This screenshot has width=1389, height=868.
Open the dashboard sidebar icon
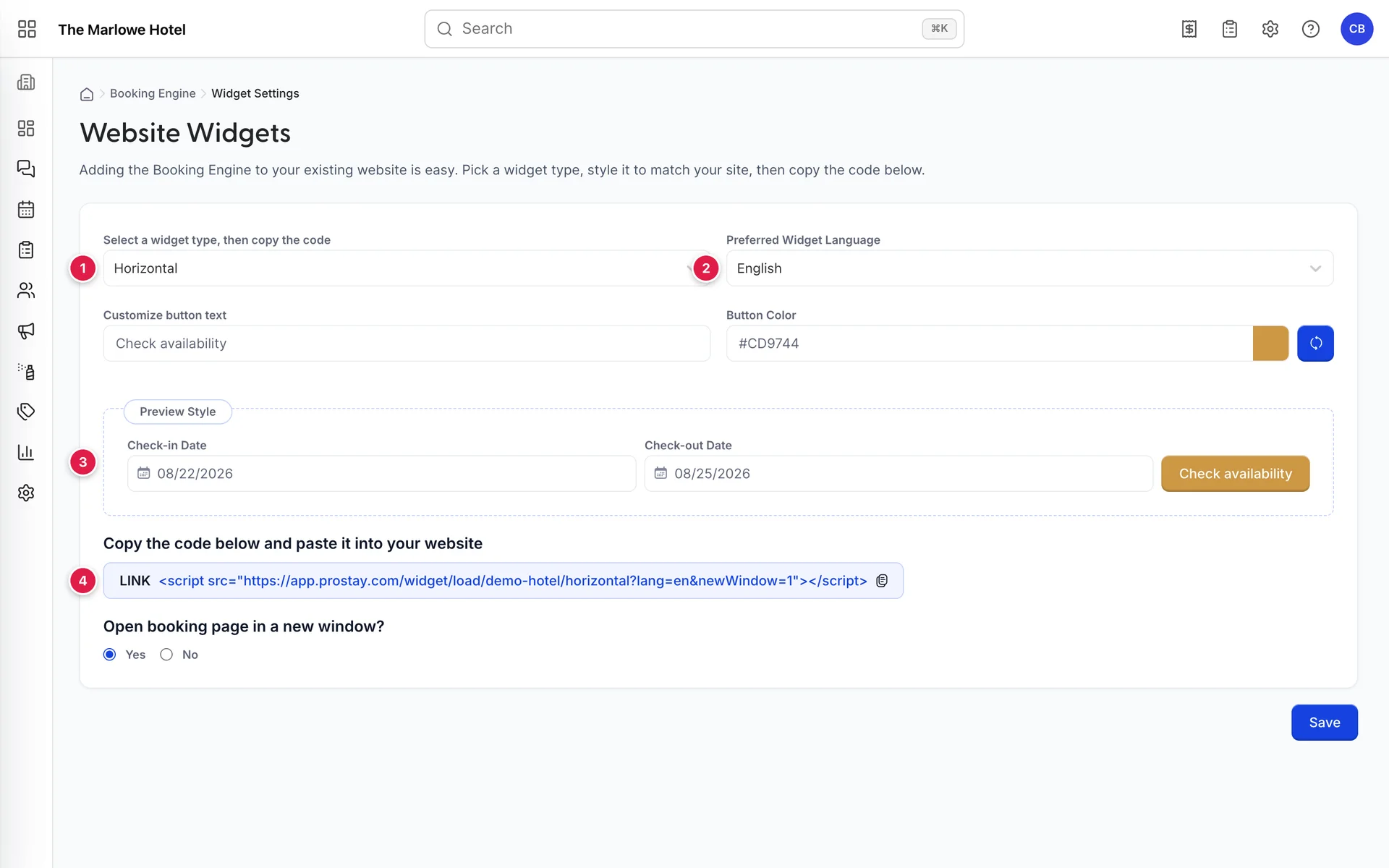[x=26, y=128]
